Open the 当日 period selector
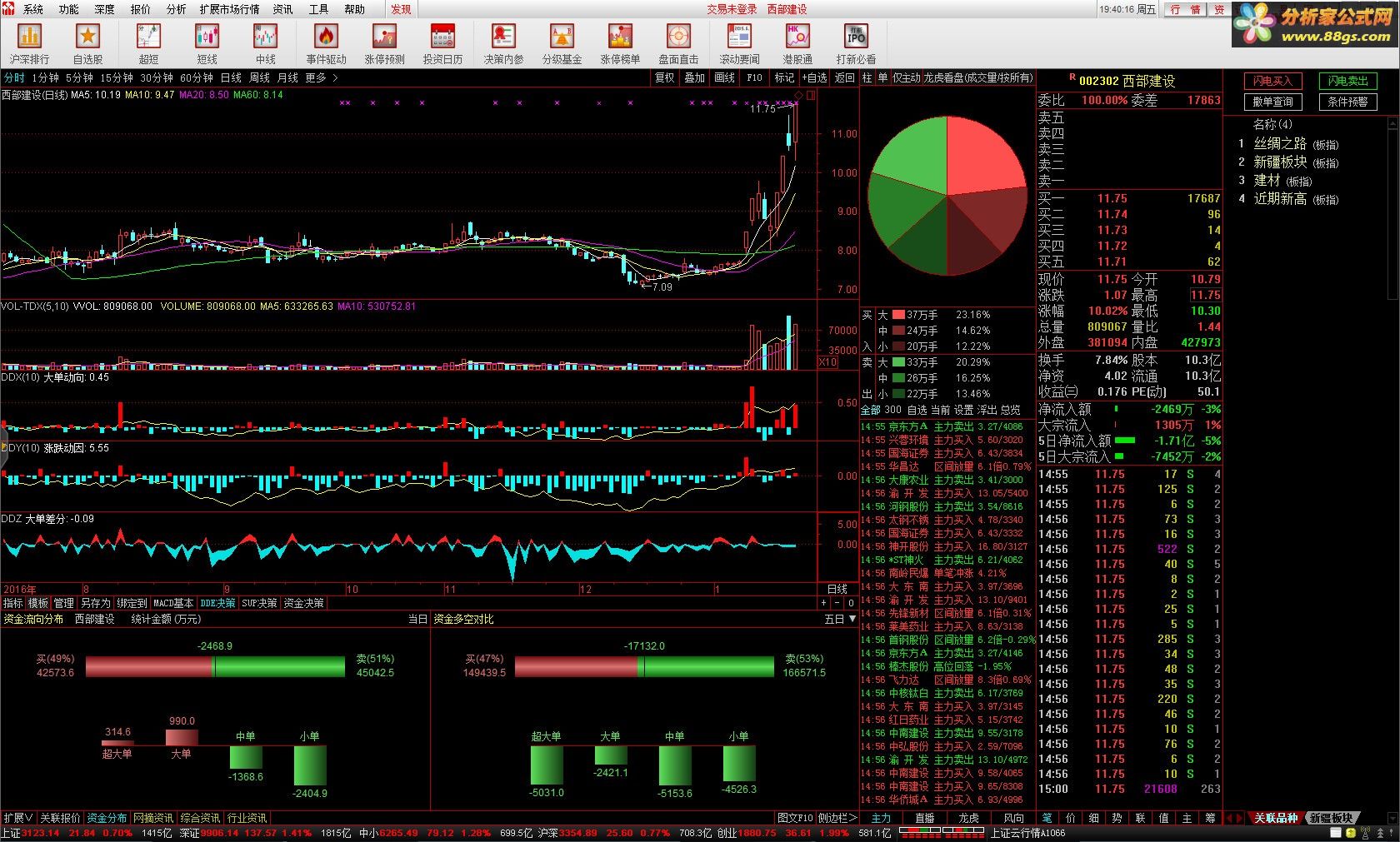 tap(417, 619)
